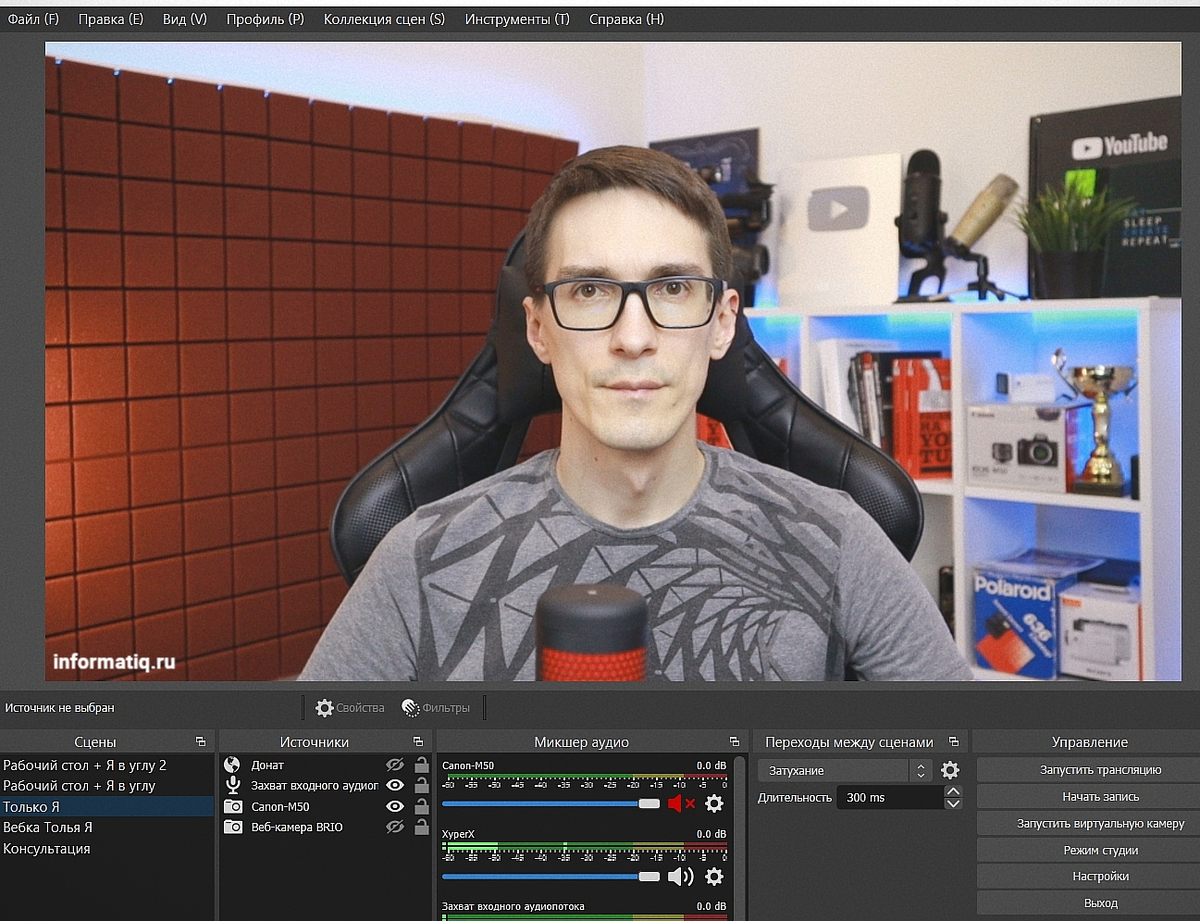Click the audio mixer vertical scrollbar
1200x921 pixels.
740,838
